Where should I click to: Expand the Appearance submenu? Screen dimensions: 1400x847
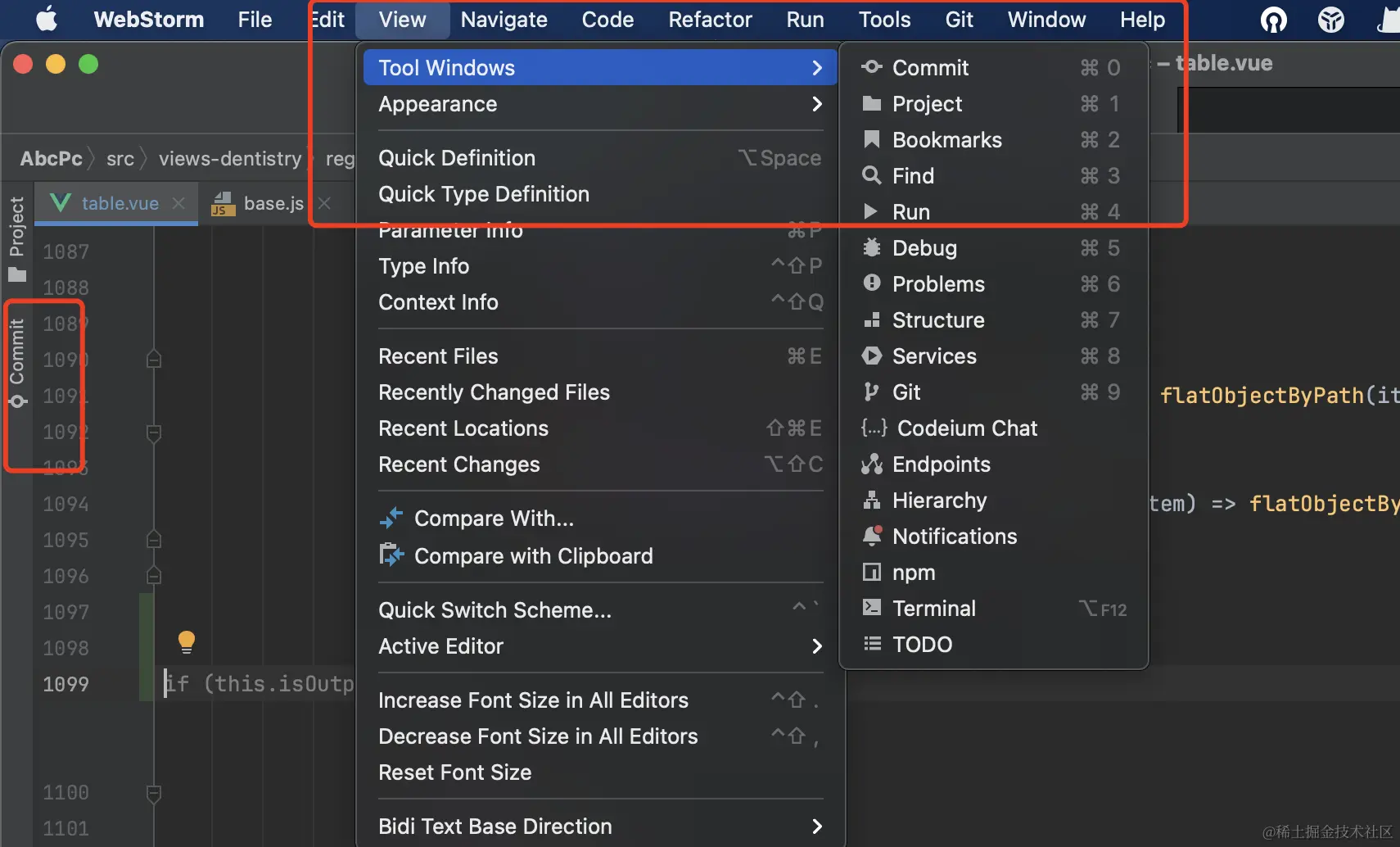click(437, 104)
